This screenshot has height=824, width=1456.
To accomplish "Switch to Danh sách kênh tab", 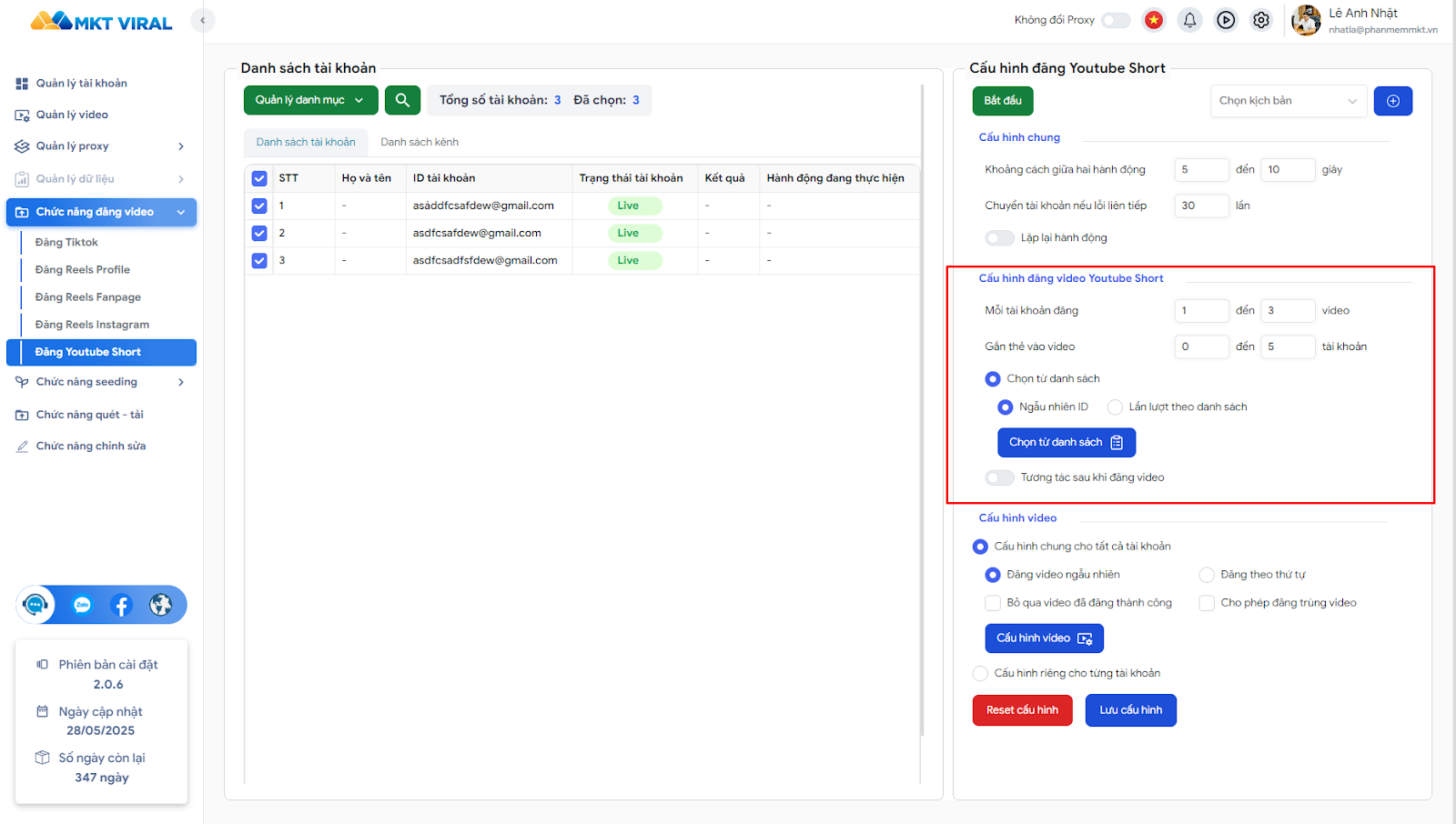I will pos(420,142).
